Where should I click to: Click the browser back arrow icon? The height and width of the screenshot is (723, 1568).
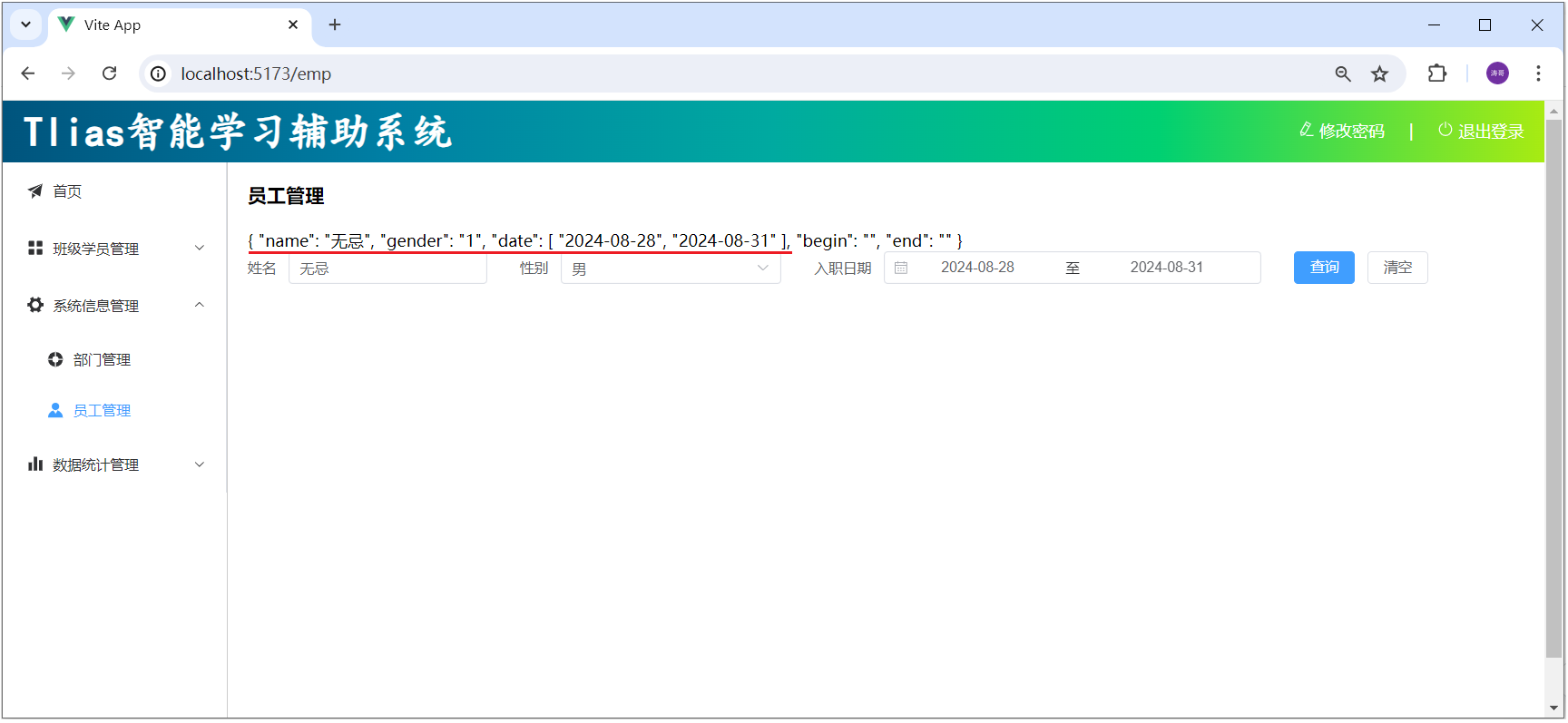(x=28, y=73)
